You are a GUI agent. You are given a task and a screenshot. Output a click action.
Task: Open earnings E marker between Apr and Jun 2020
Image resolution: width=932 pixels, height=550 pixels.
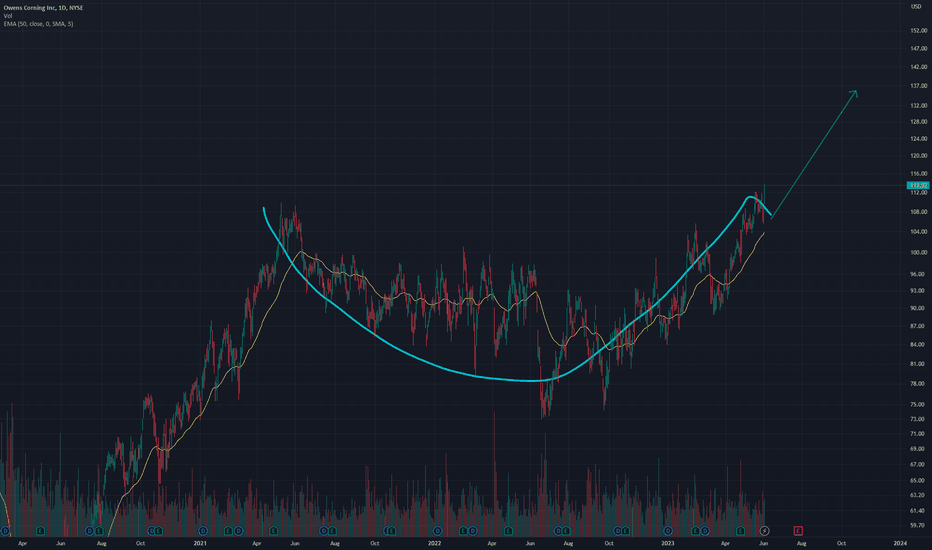pyautogui.click(x=40, y=530)
